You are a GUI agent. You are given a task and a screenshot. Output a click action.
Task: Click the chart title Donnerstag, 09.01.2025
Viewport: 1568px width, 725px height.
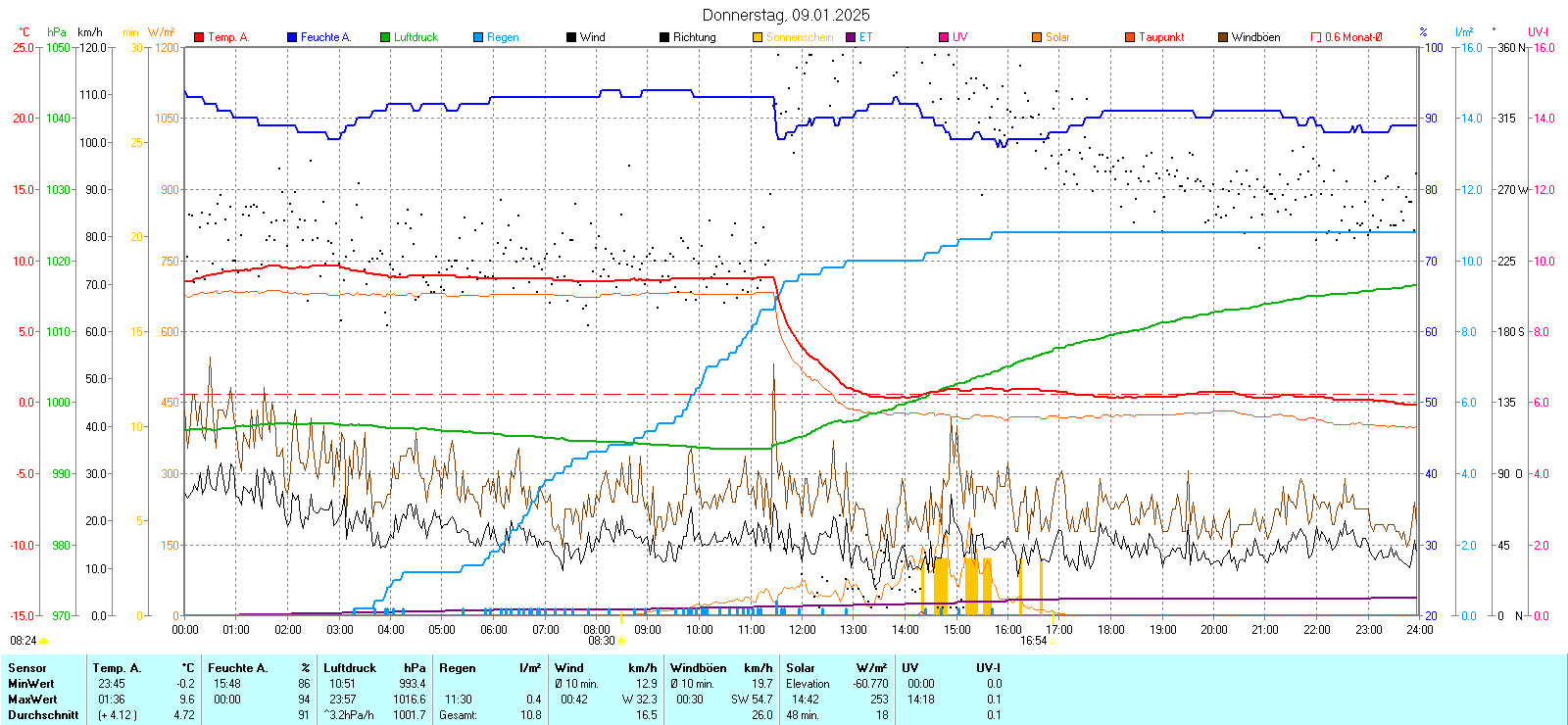(x=786, y=15)
